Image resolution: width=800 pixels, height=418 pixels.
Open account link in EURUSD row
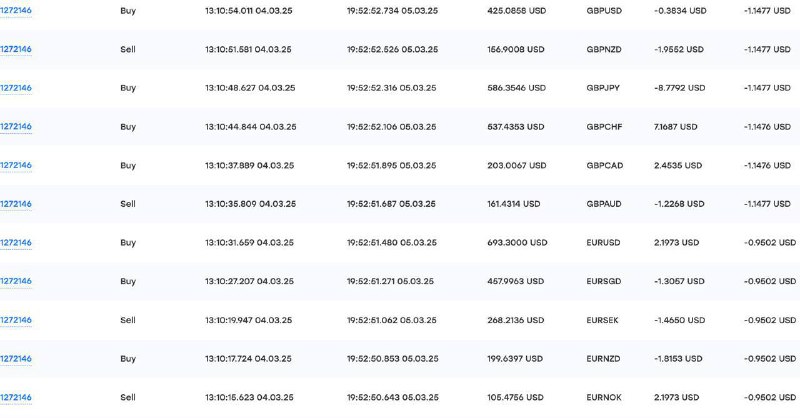[x=16, y=242]
